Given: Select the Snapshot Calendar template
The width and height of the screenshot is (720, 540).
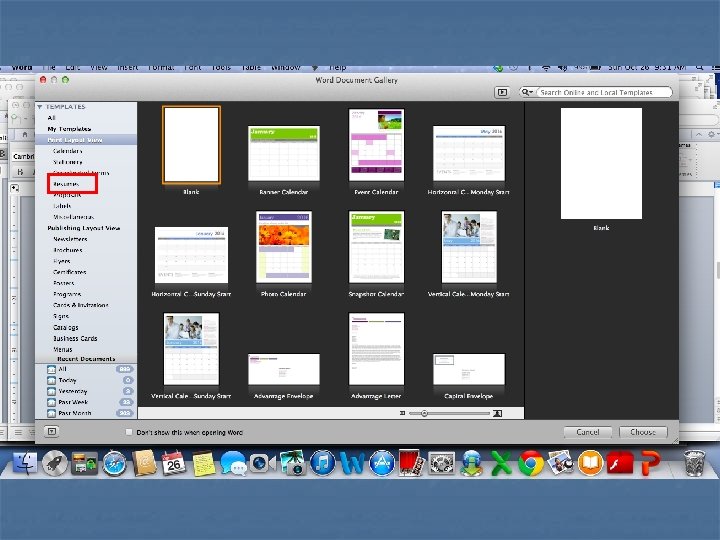Looking at the screenshot, I should 377,247.
